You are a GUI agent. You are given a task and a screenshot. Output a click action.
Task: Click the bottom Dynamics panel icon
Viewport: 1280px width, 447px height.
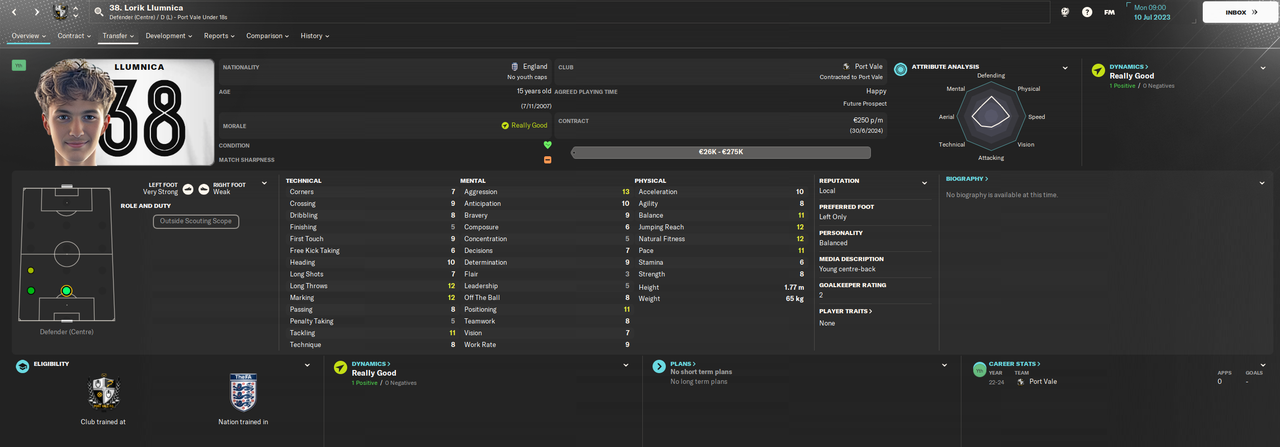click(340, 367)
